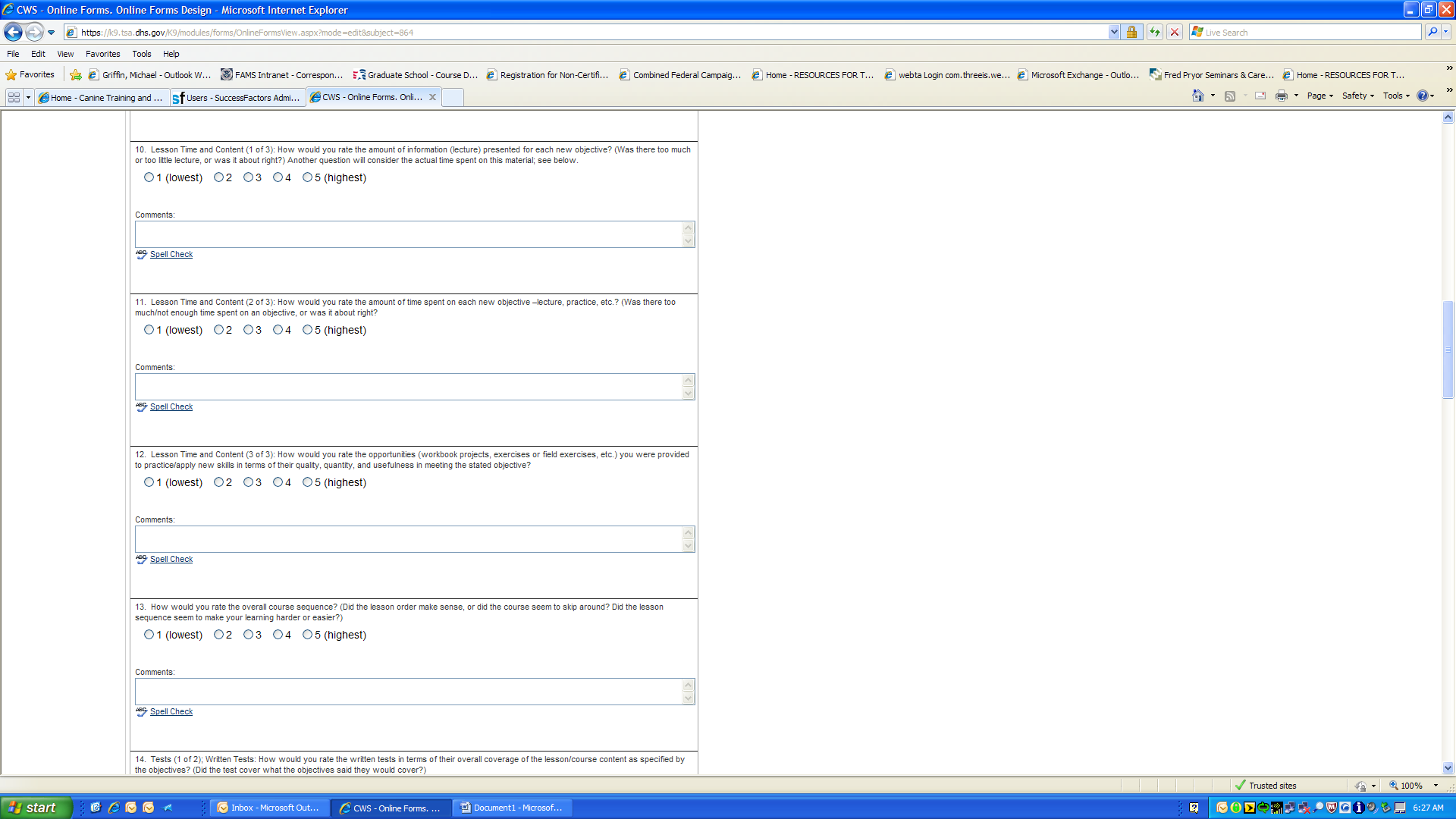Click the security lock icon in address bar
The width and height of the screenshot is (1456, 819).
tap(1131, 32)
